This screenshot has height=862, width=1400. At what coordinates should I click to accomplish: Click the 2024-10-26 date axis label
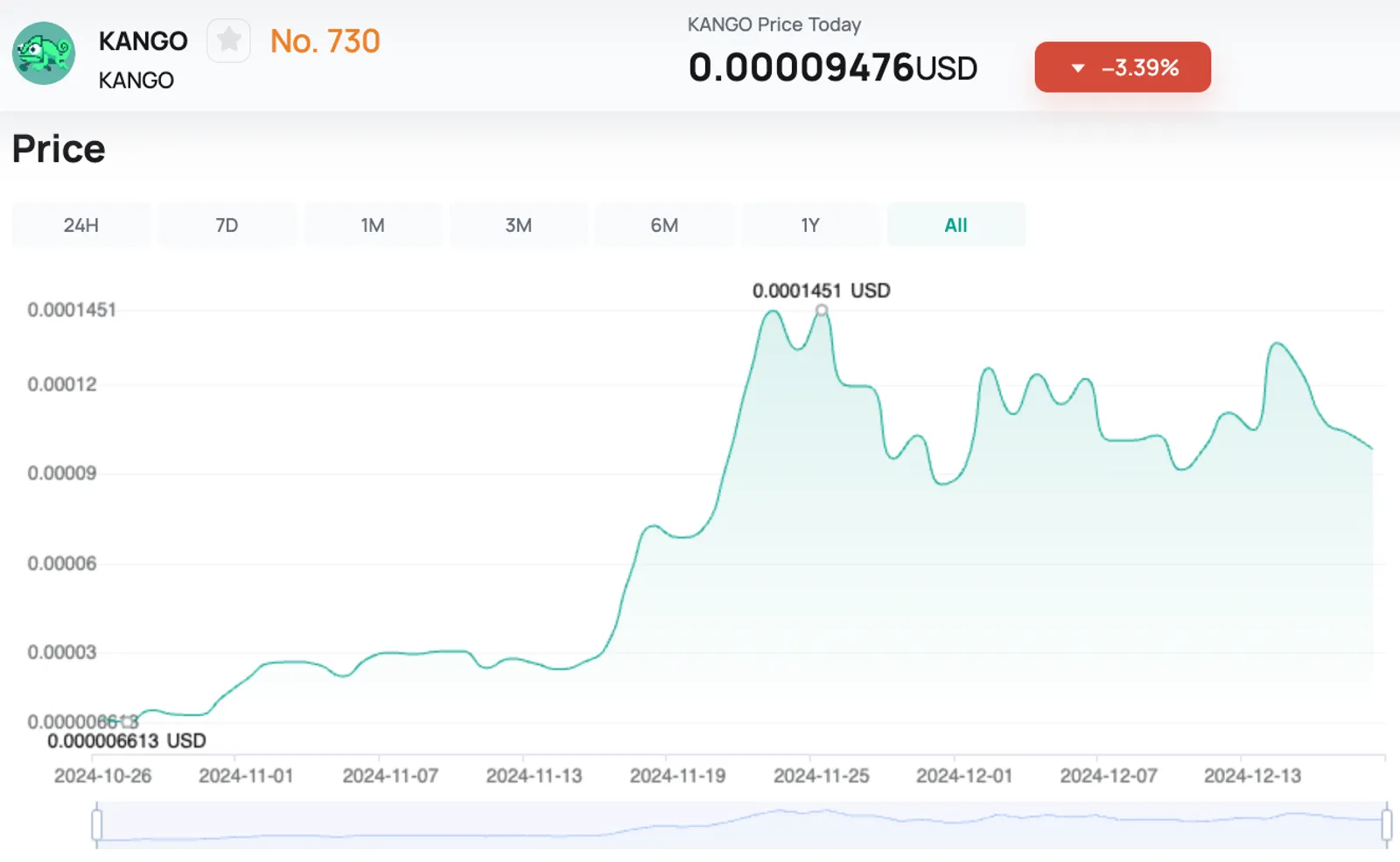[103, 775]
